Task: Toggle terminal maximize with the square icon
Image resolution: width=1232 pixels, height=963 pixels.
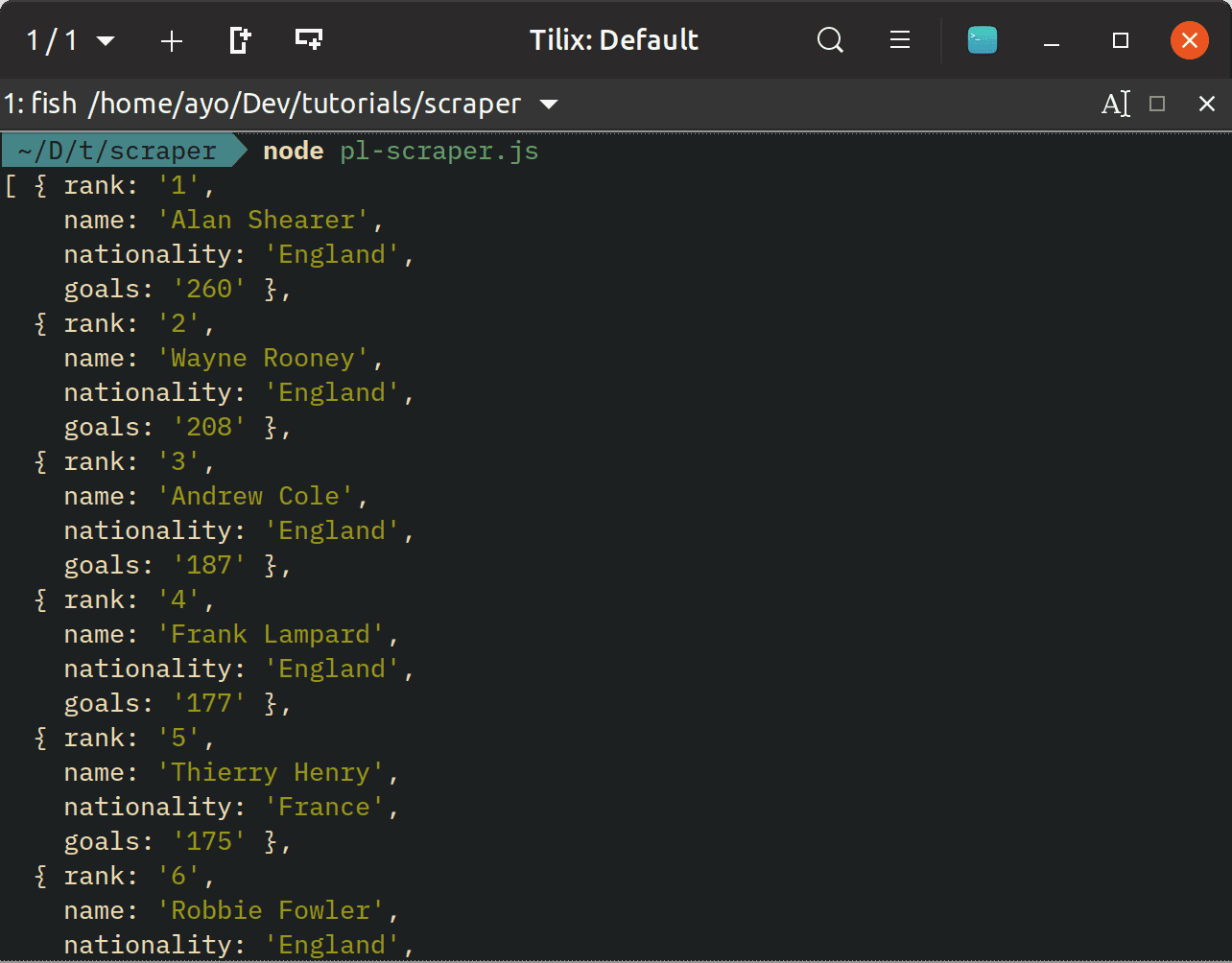Action: (1157, 104)
